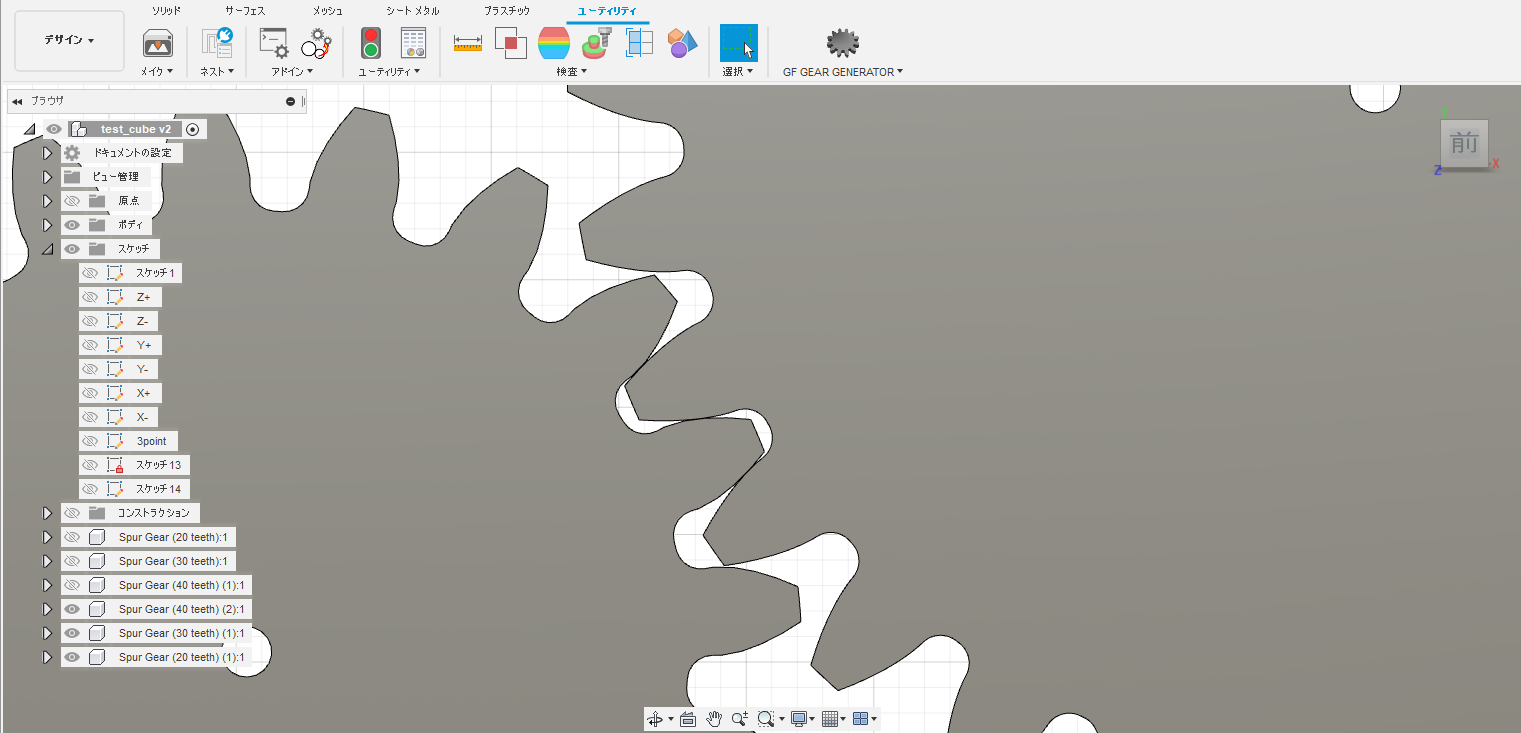This screenshot has height=733, width=1521.
Task: Open the デザイン workspace dropdown
Action: click(x=69, y=40)
